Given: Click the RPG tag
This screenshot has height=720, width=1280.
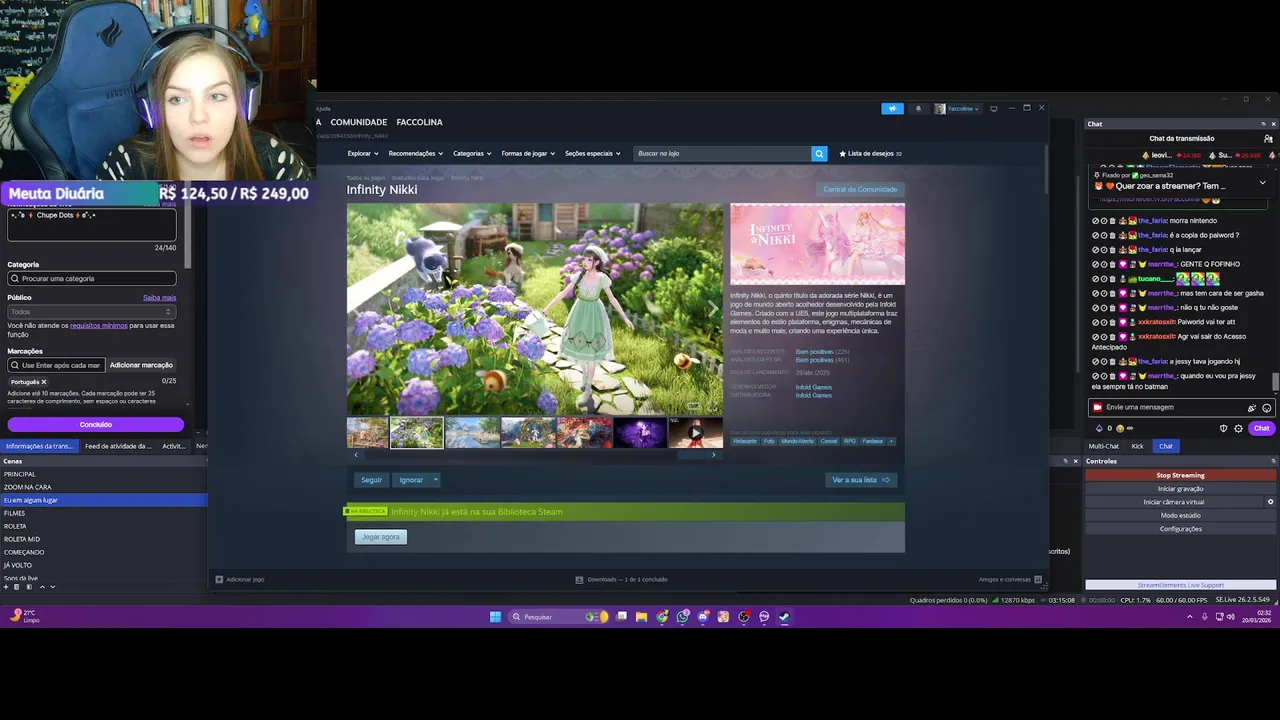Looking at the screenshot, I should [849, 441].
